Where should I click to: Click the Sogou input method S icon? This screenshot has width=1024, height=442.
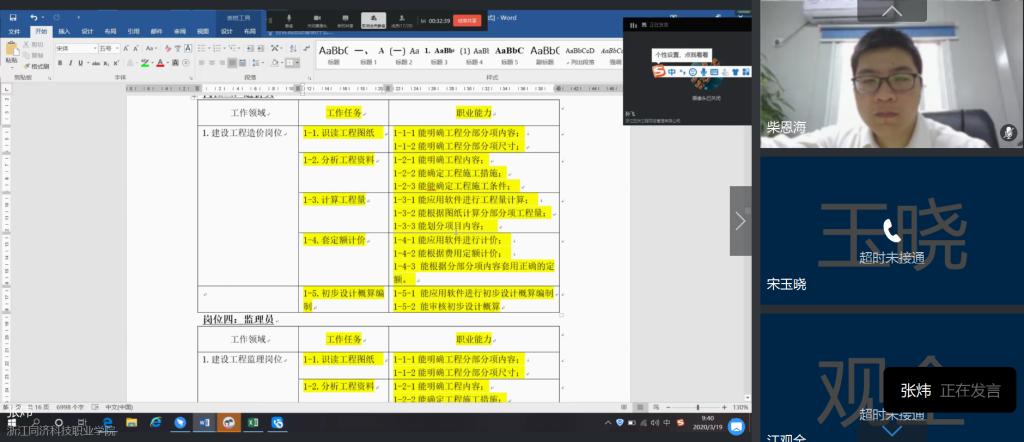(x=659, y=71)
